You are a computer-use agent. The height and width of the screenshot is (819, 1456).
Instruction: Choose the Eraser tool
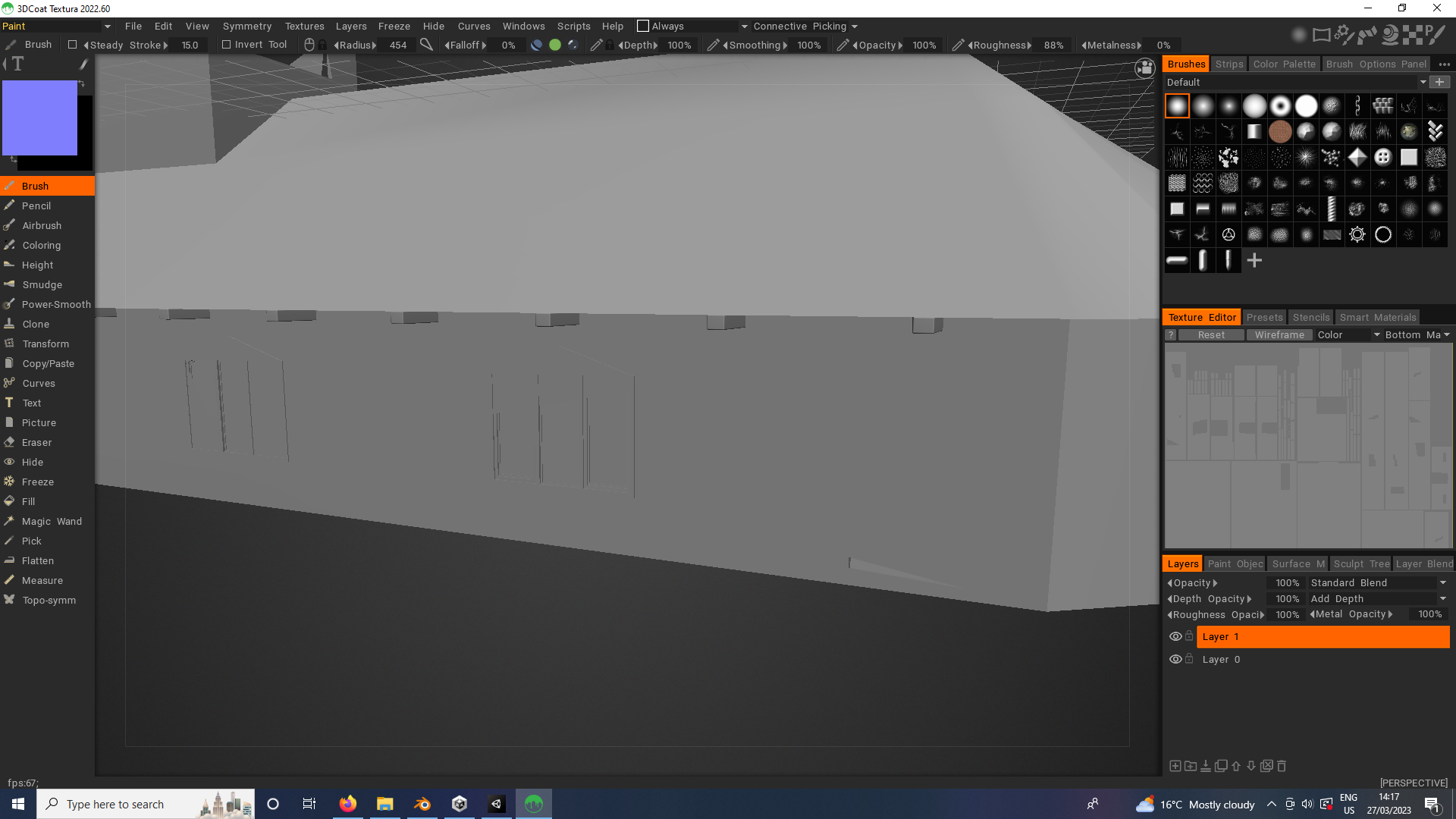pyautogui.click(x=36, y=442)
